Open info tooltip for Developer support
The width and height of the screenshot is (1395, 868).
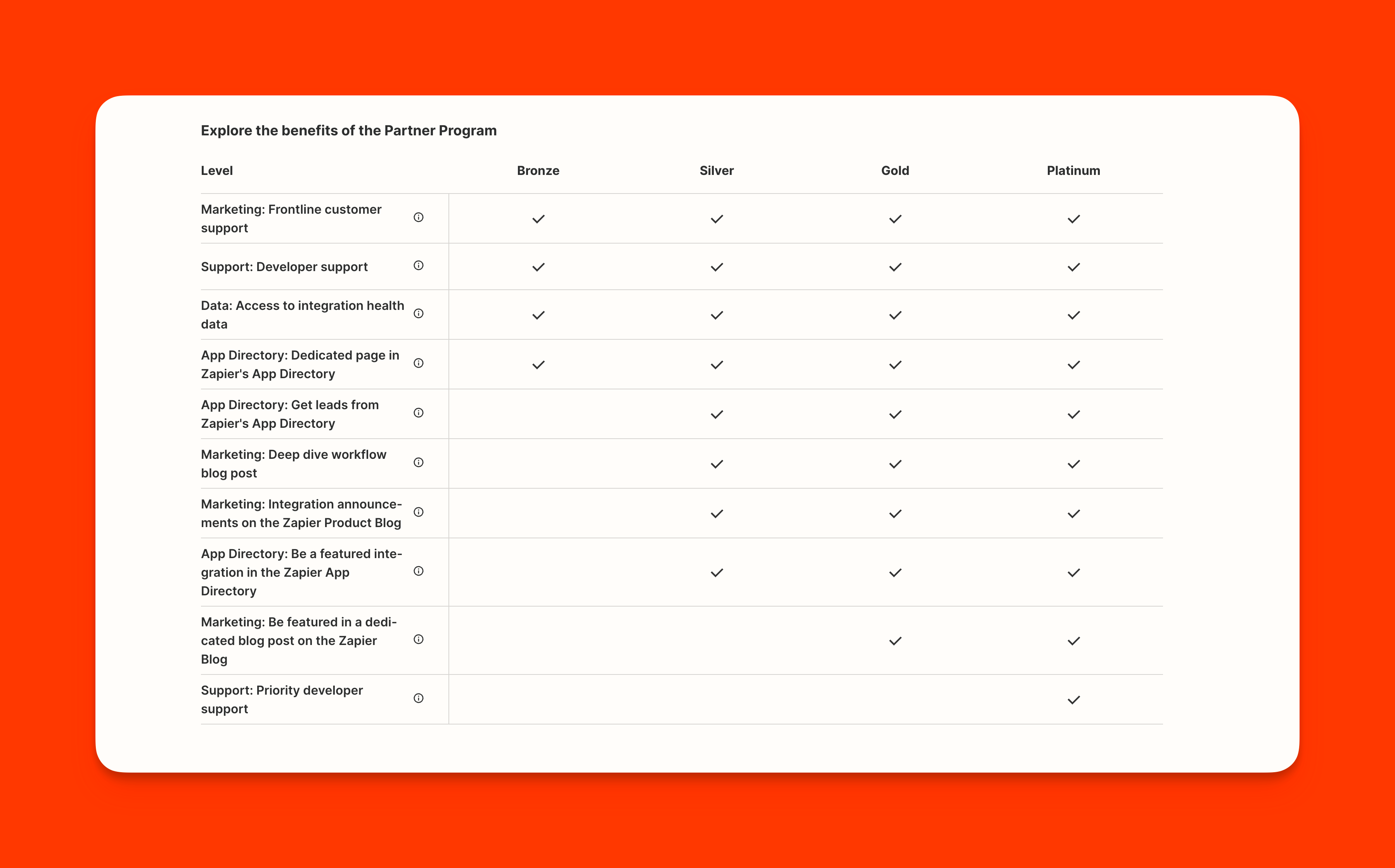pyautogui.click(x=419, y=265)
